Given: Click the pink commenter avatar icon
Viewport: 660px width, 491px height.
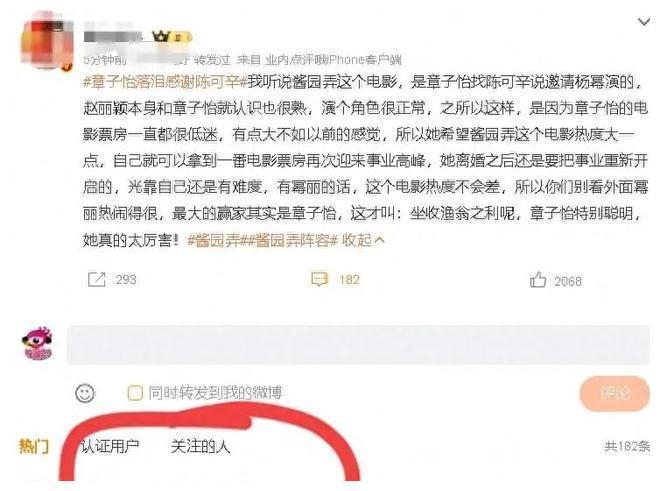Looking at the screenshot, I should pyautogui.click(x=37, y=344).
